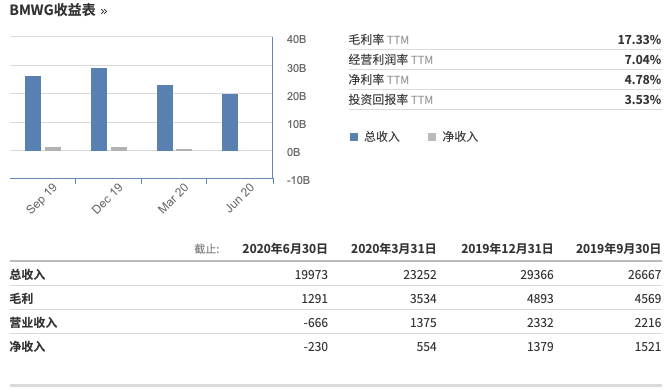Select the 净收入 table row label

point(27,346)
